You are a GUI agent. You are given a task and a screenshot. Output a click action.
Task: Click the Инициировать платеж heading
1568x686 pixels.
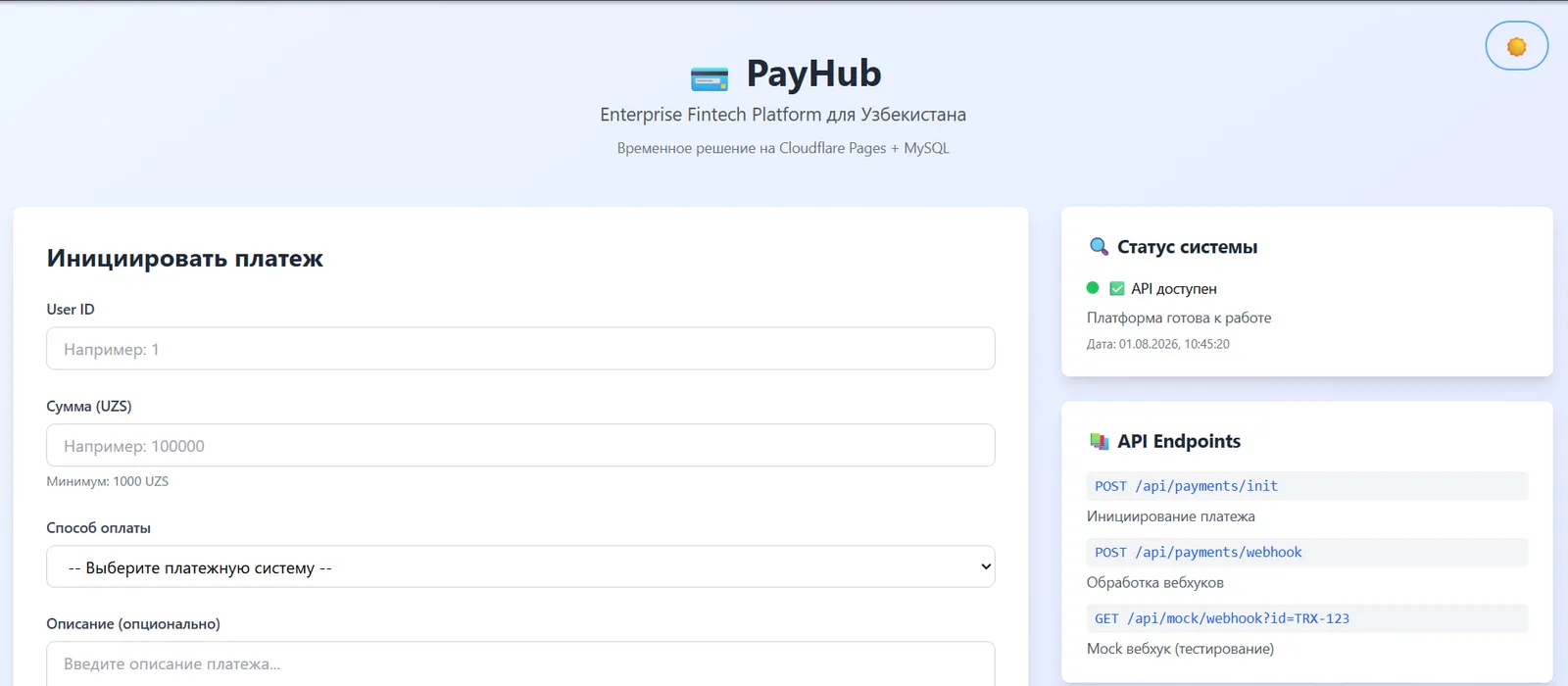184,259
